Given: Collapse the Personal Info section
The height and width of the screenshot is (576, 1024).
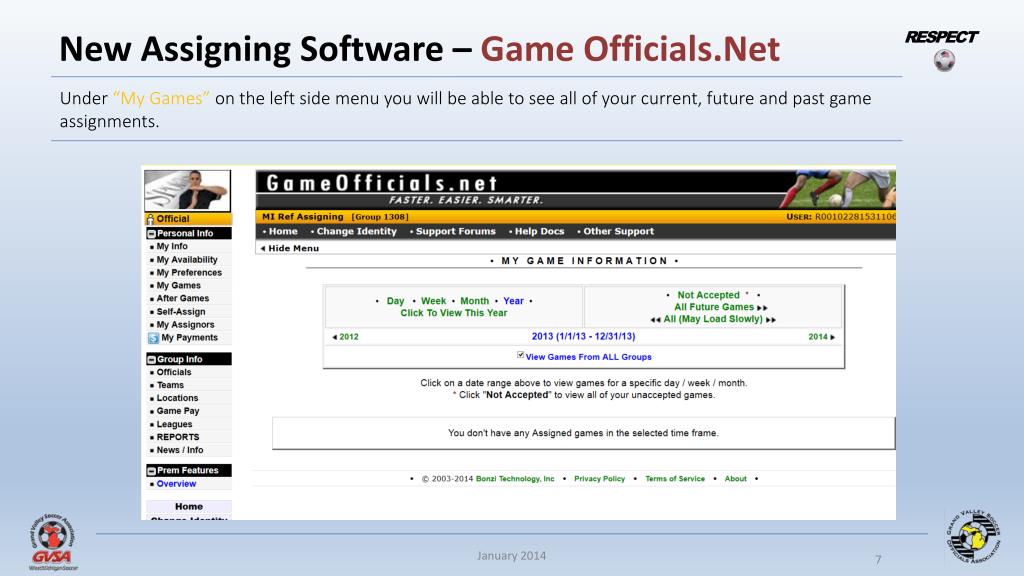Looking at the screenshot, I should click(152, 233).
